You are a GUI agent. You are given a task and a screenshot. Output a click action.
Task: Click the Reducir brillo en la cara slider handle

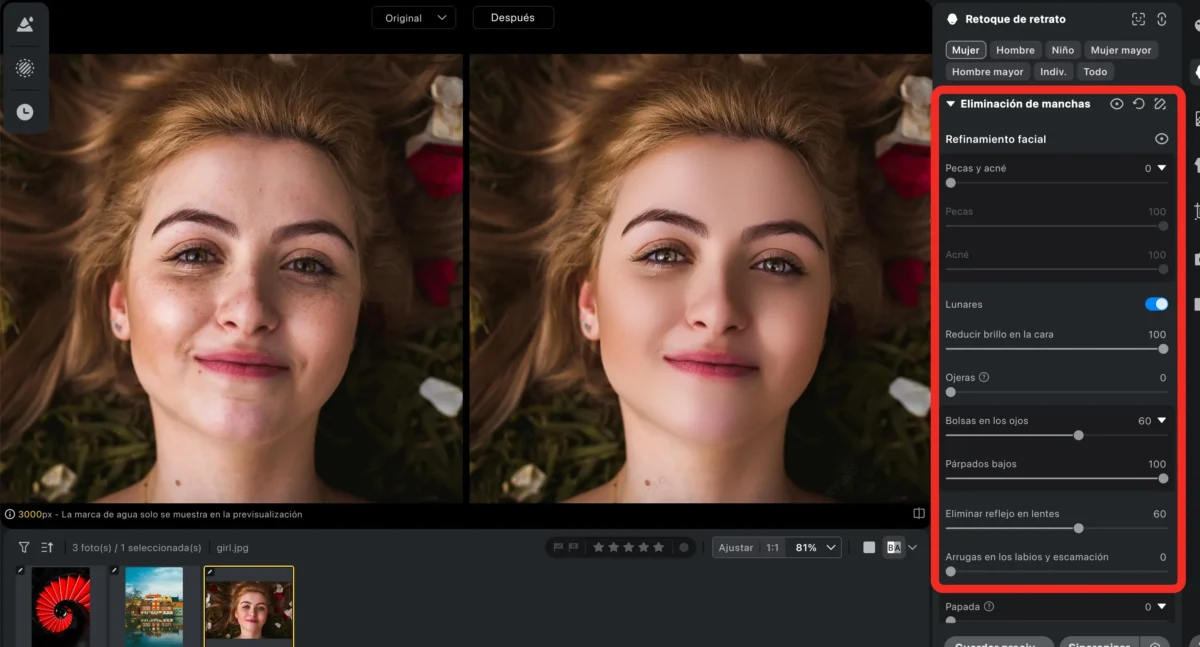[x=1163, y=349]
